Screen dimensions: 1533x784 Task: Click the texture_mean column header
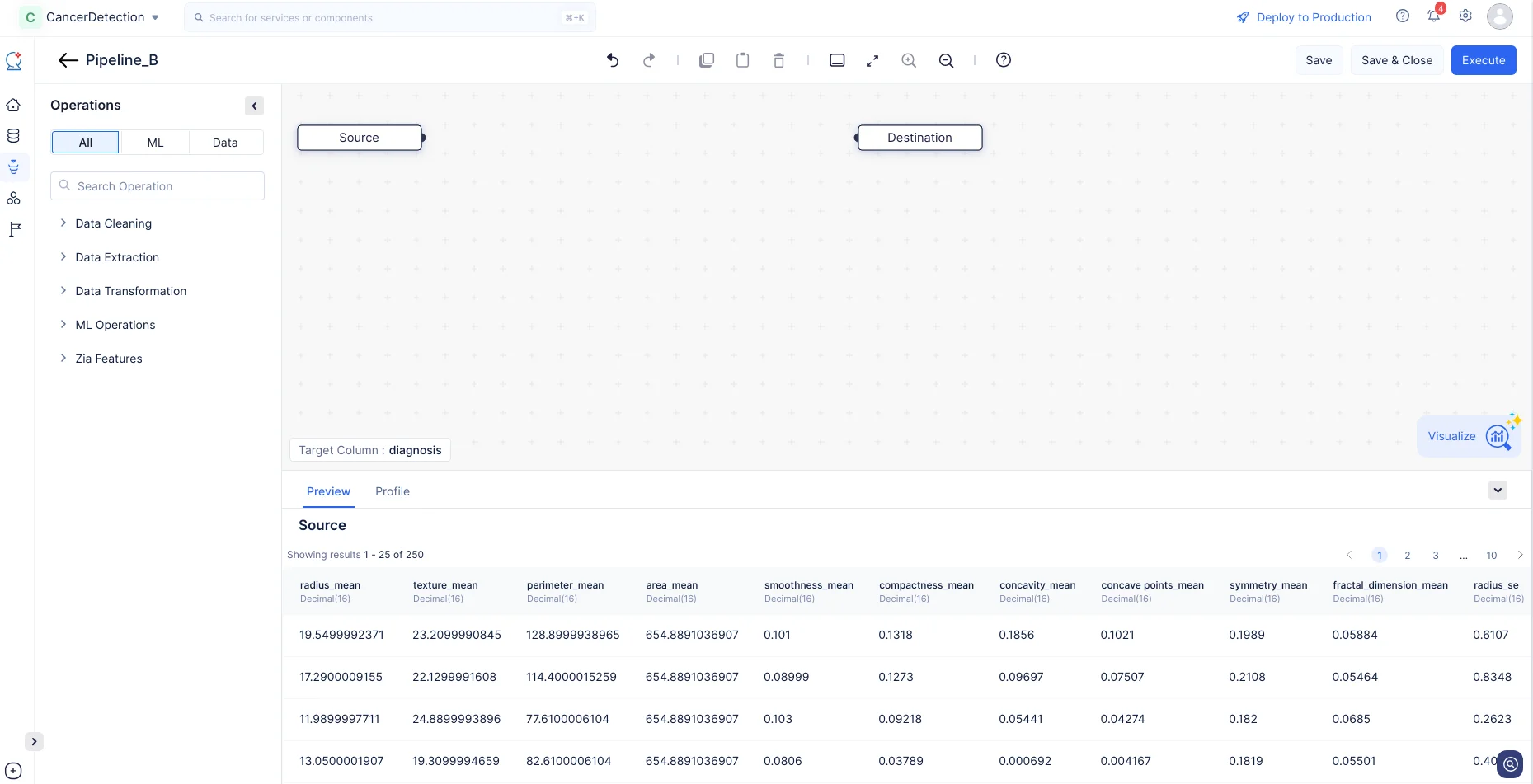point(445,585)
